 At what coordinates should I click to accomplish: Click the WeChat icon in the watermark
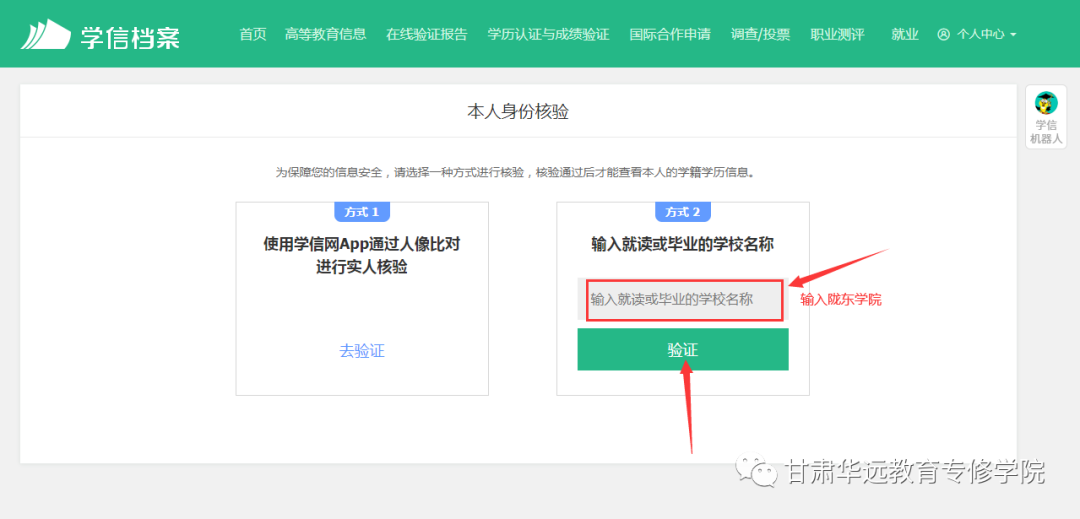point(758,471)
